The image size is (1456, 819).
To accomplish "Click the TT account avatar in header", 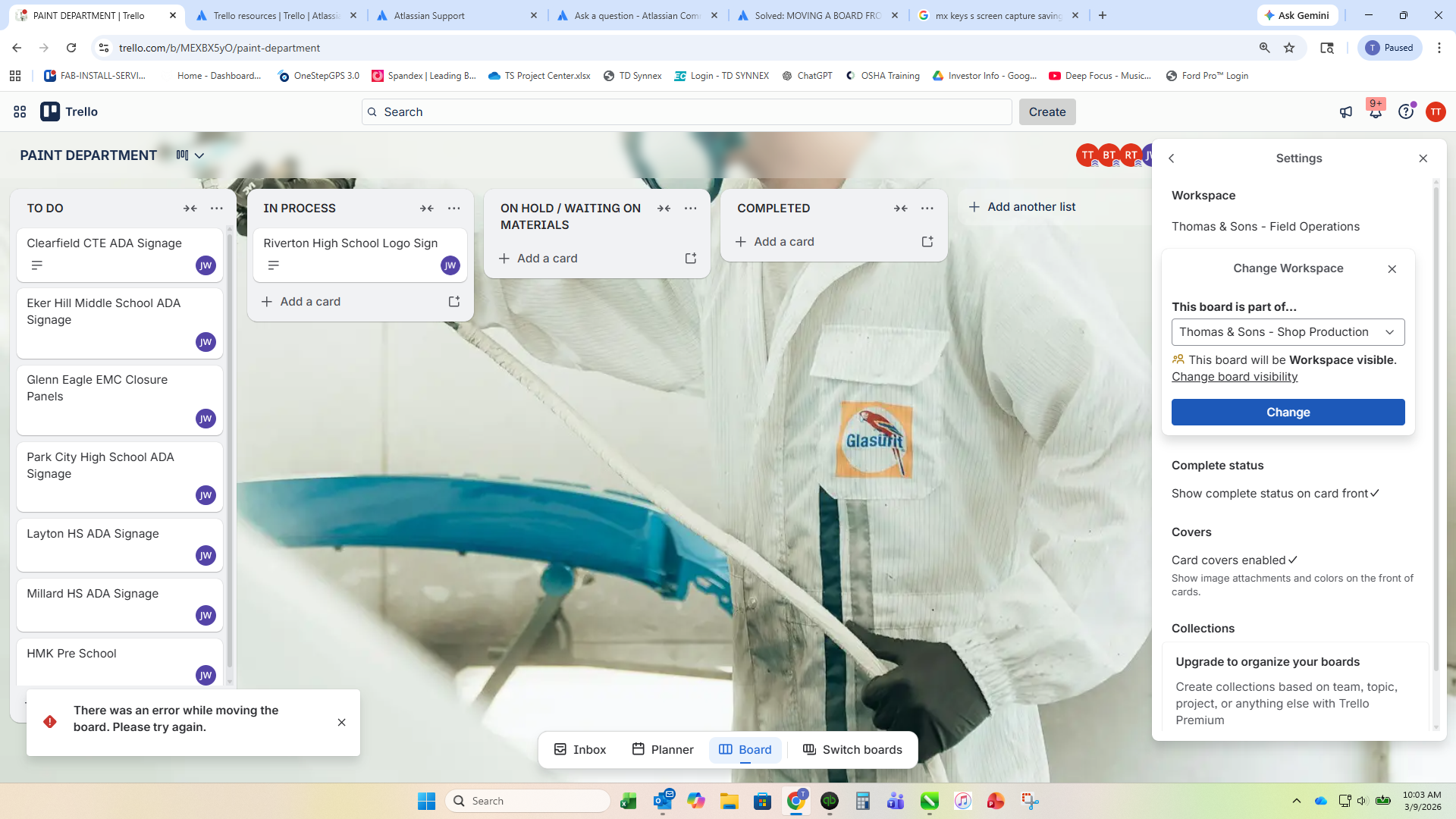I will click(x=1436, y=112).
